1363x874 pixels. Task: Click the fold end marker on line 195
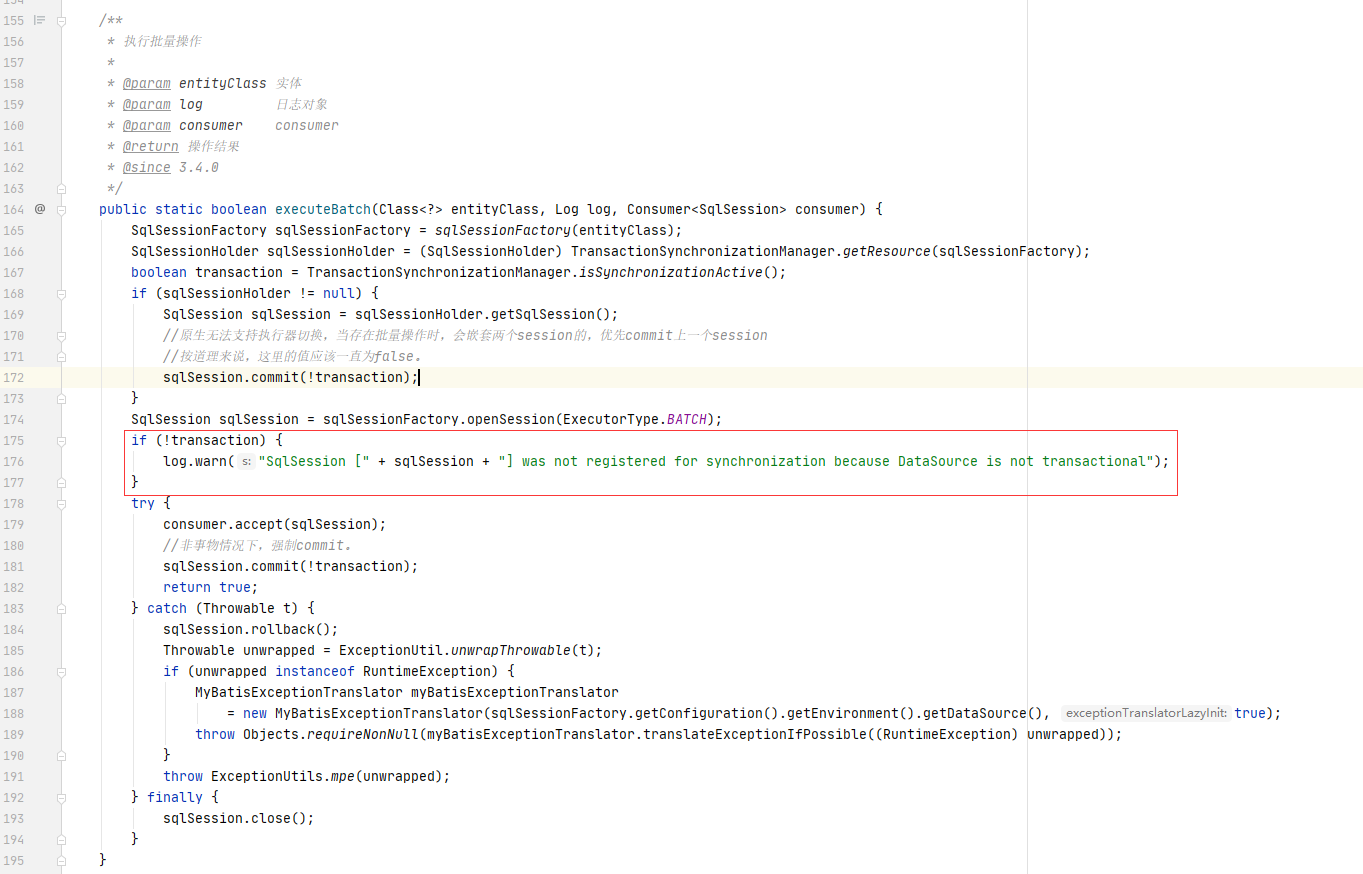point(62,860)
